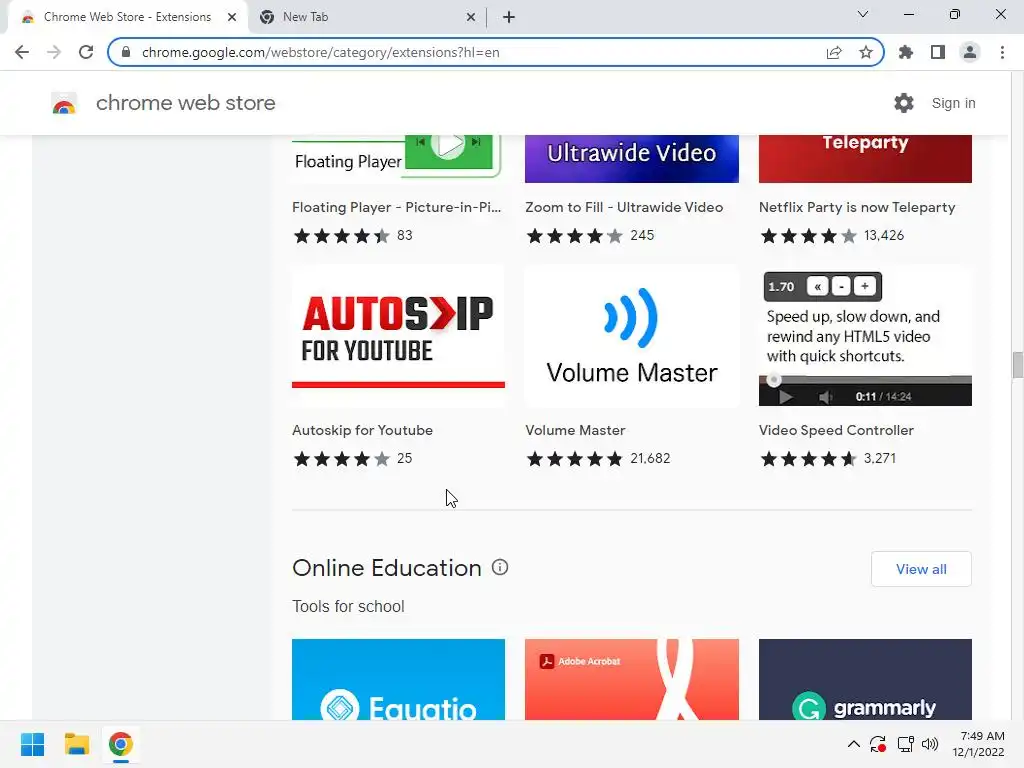Screen dimensions: 1024x768
Task: Click the forward navigation arrow
Action: (54, 52)
